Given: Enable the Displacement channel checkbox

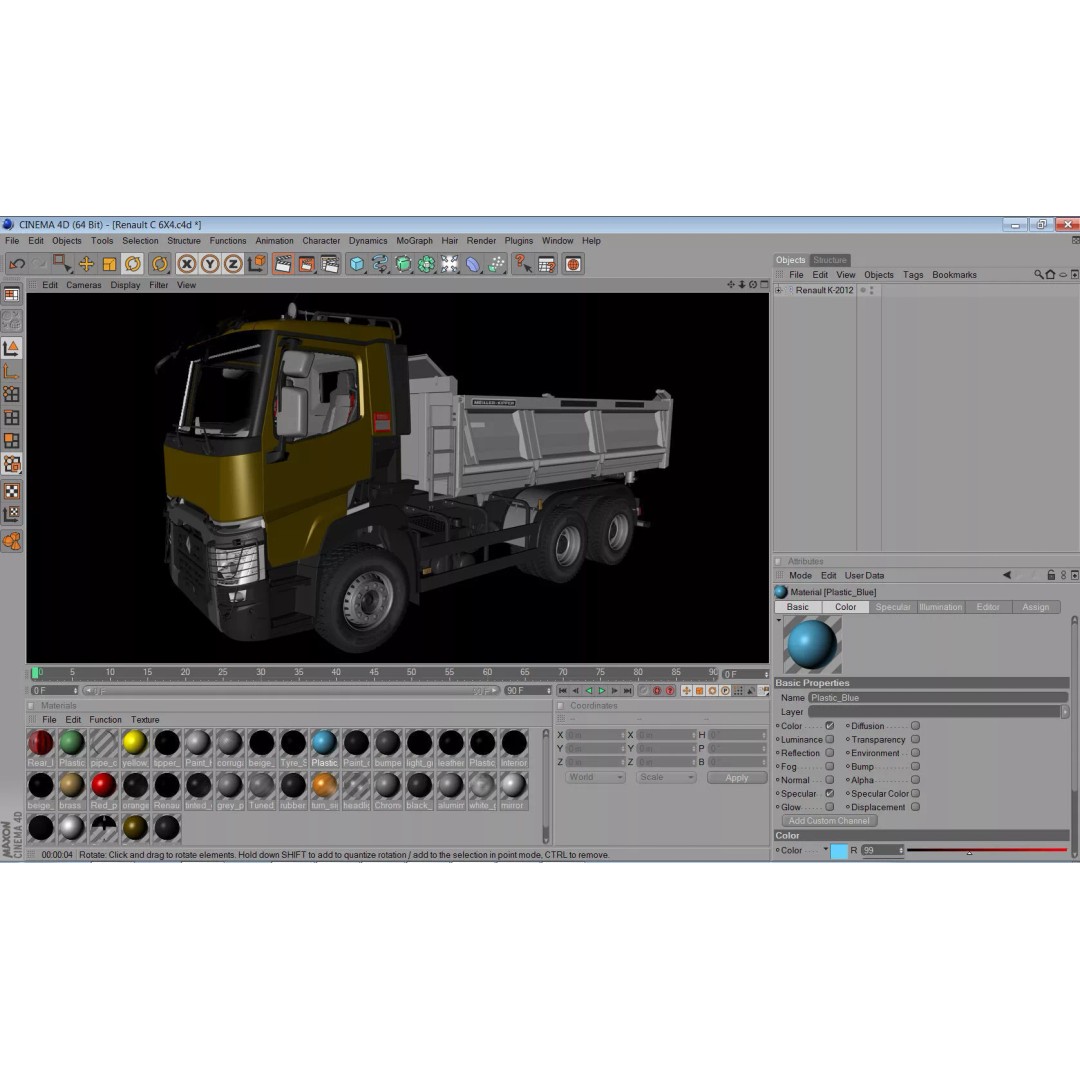Looking at the screenshot, I should click(x=915, y=807).
